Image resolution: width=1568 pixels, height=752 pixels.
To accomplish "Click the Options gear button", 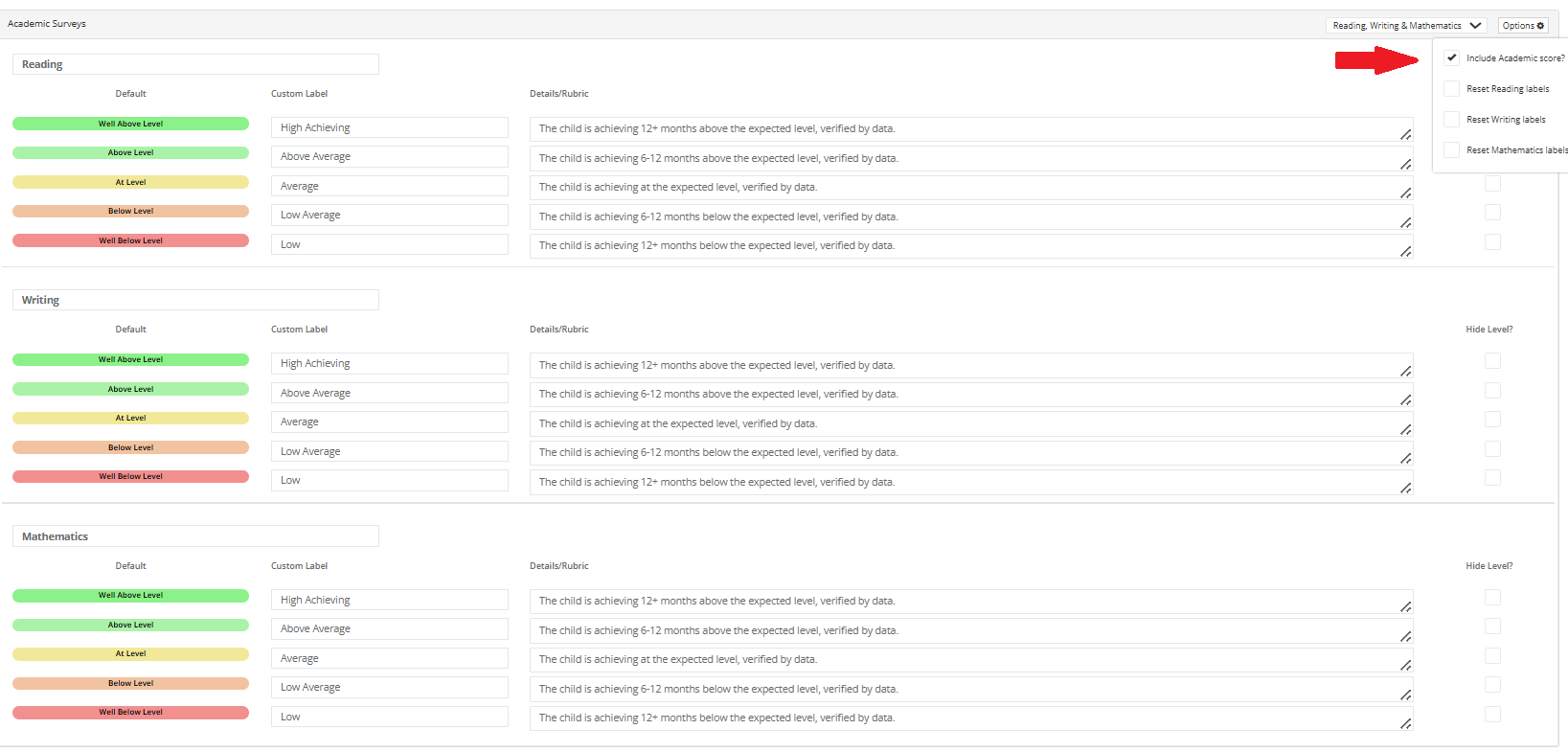I will tap(1523, 26).
